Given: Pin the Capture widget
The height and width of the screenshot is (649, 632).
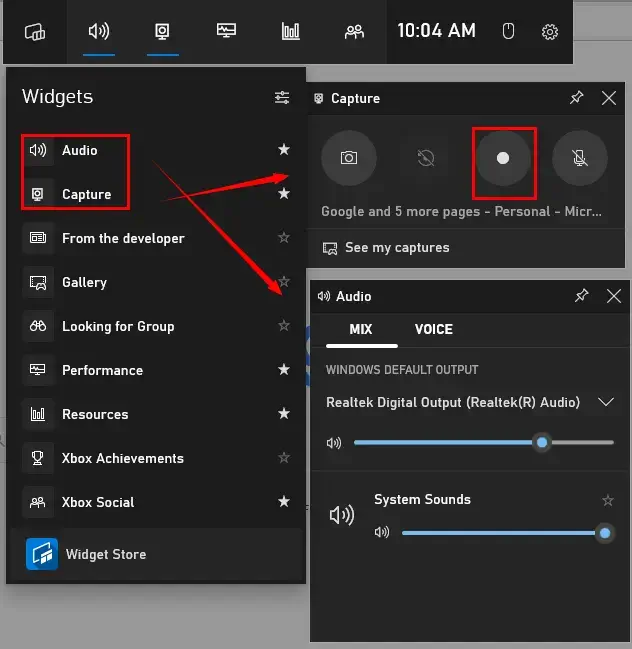Looking at the screenshot, I should point(576,98).
